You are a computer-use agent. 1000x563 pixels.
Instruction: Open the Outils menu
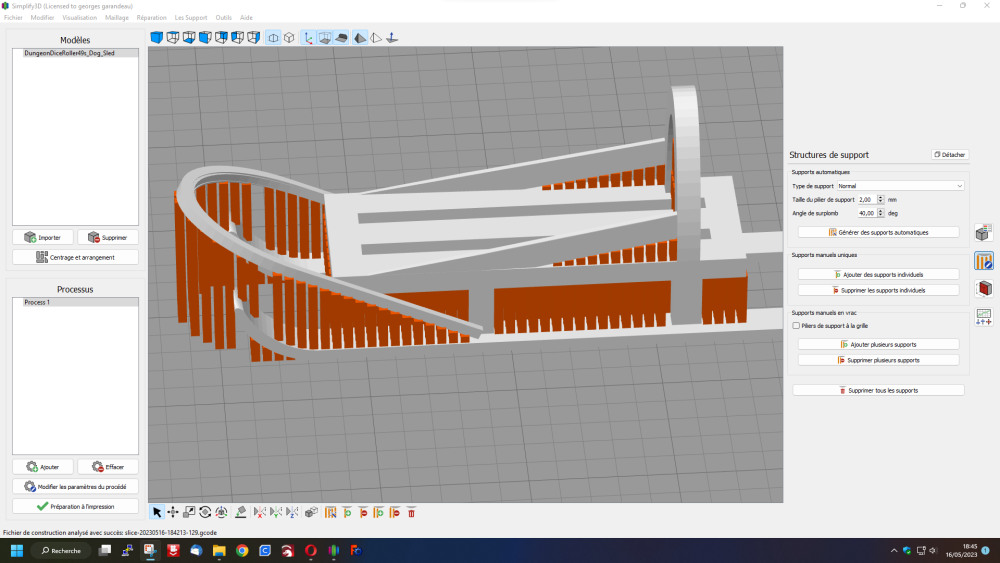tap(224, 18)
